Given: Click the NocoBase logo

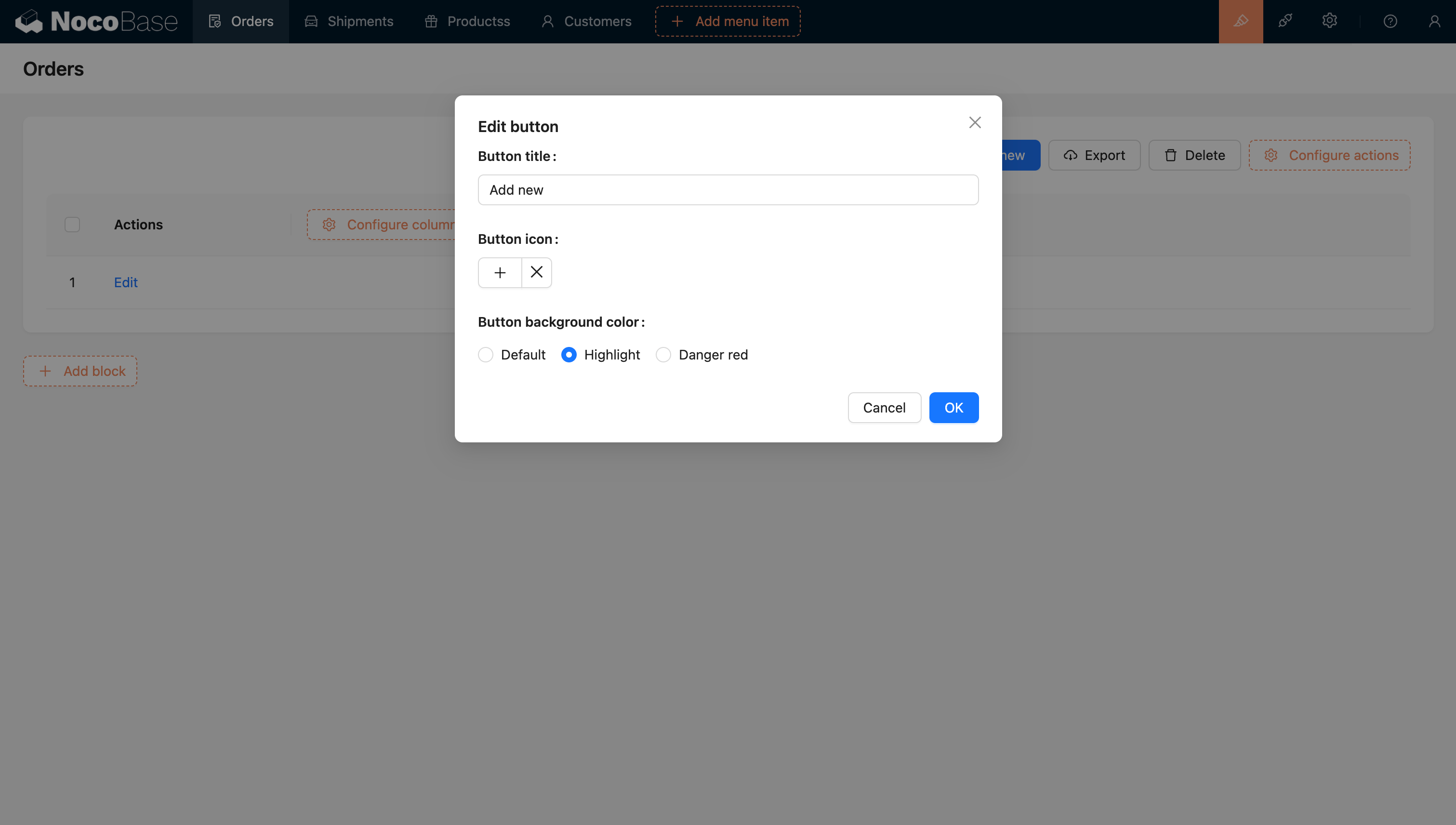Looking at the screenshot, I should pyautogui.click(x=96, y=22).
